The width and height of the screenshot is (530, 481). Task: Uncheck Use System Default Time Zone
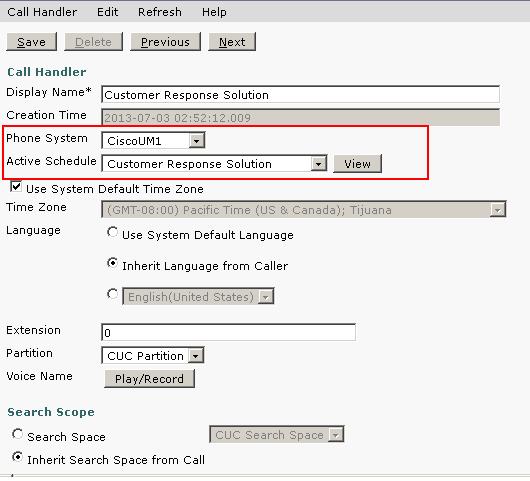(16, 187)
